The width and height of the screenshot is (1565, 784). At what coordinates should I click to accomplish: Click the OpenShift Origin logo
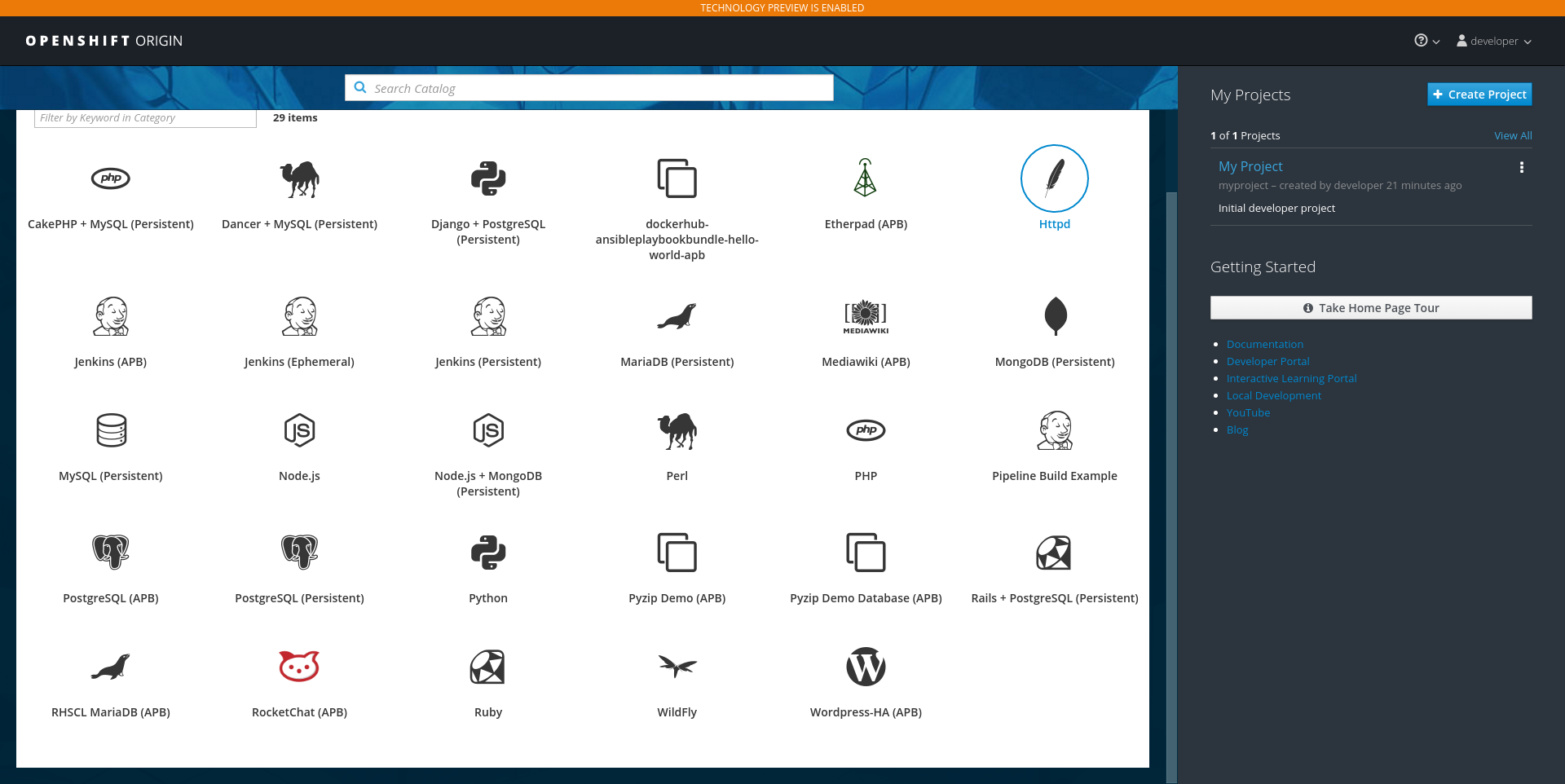pyautogui.click(x=104, y=41)
